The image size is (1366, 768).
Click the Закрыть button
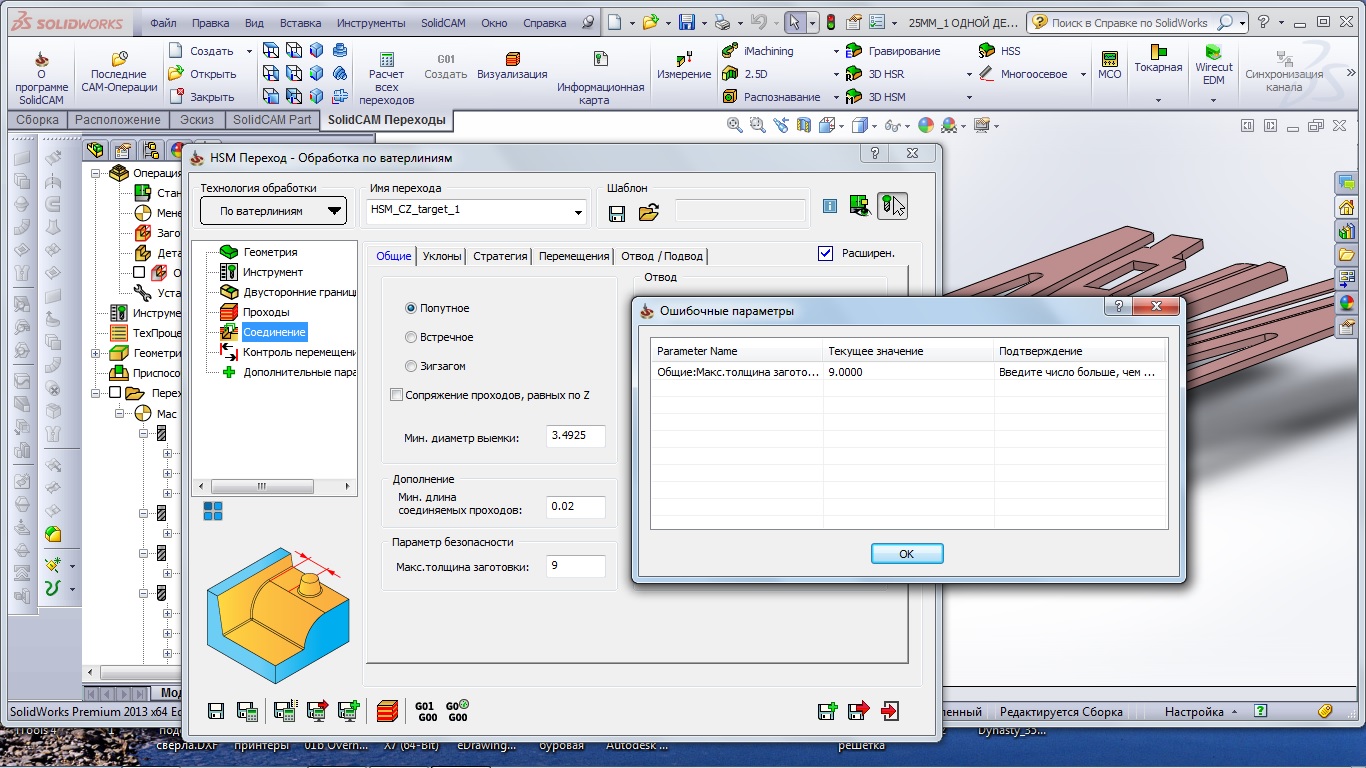point(202,97)
